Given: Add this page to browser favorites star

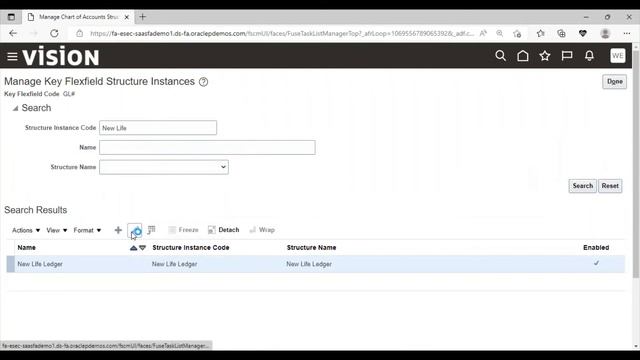Looking at the screenshot, I should [517, 33].
